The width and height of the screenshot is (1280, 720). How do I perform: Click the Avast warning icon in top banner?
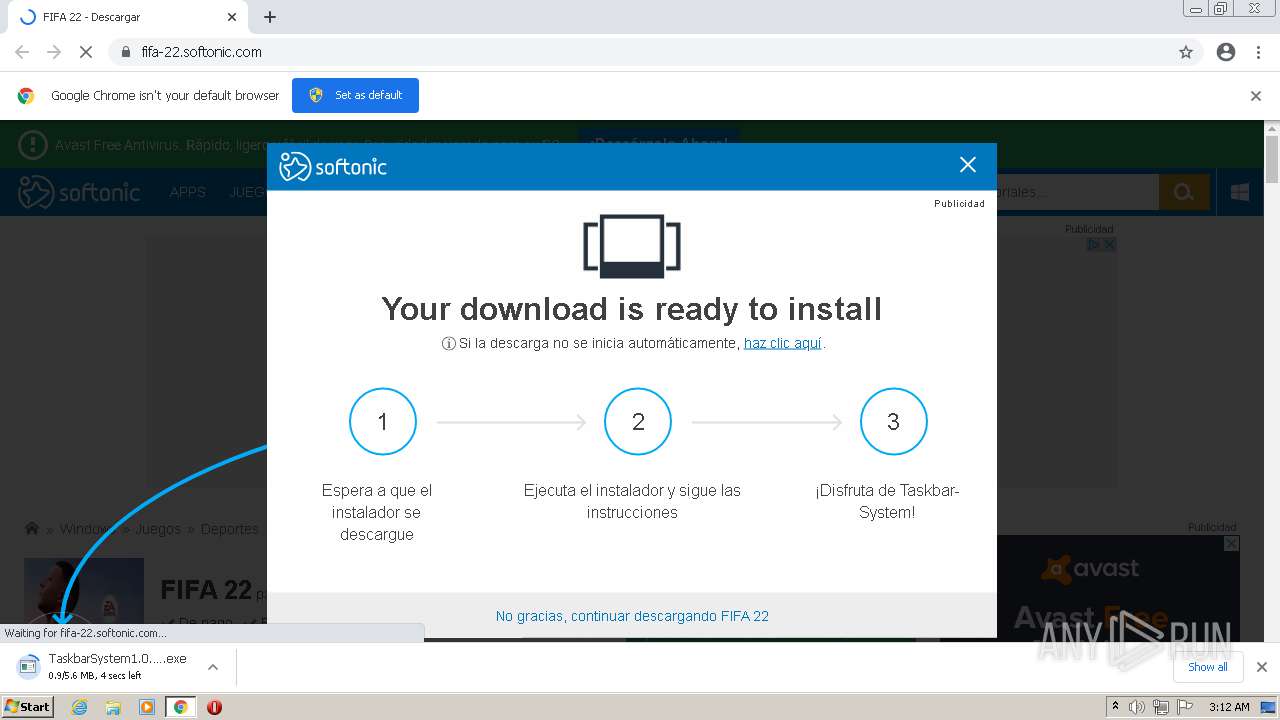click(x=32, y=145)
